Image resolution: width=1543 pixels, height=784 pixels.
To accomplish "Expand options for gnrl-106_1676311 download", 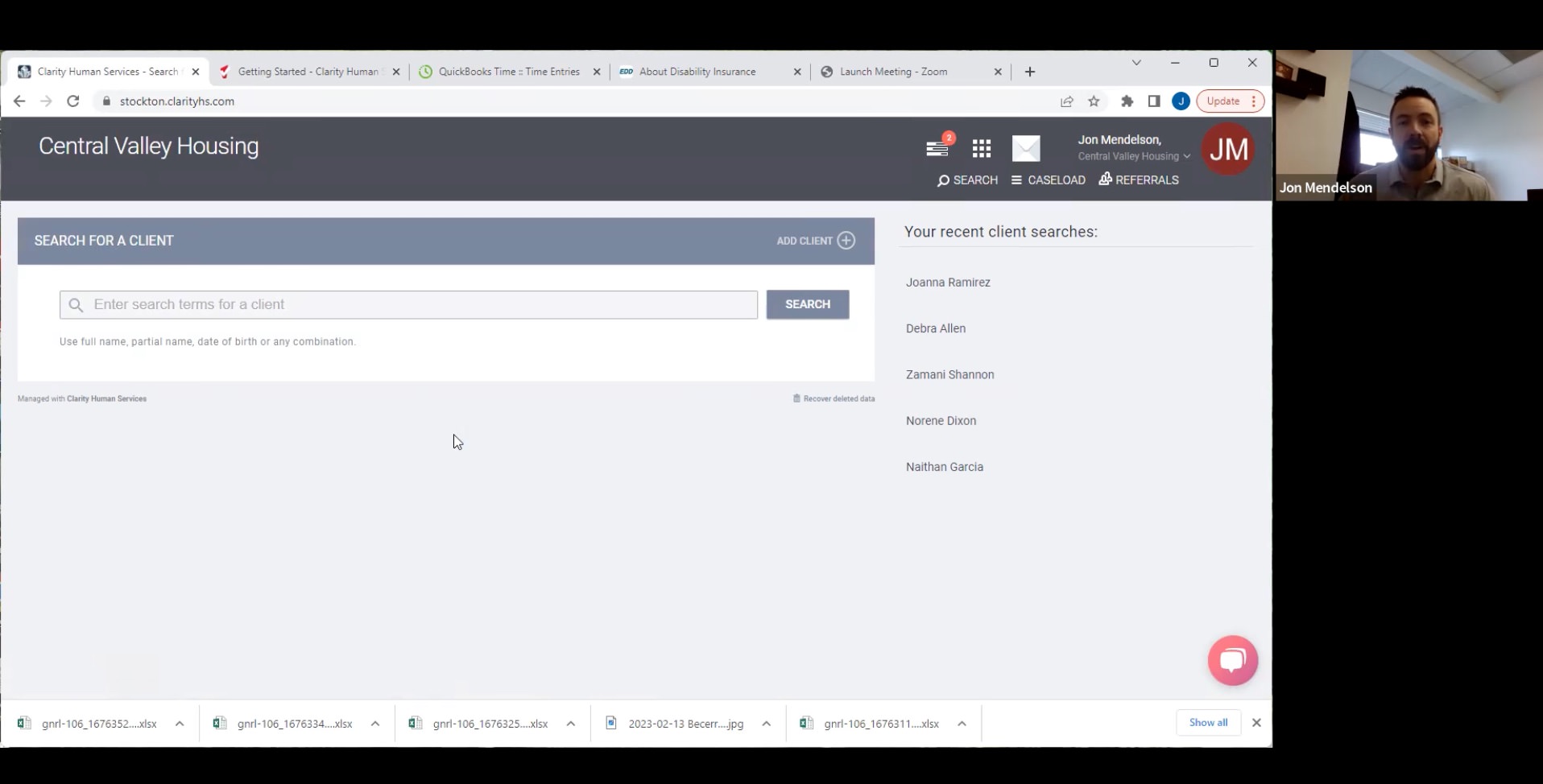I will coord(962,724).
